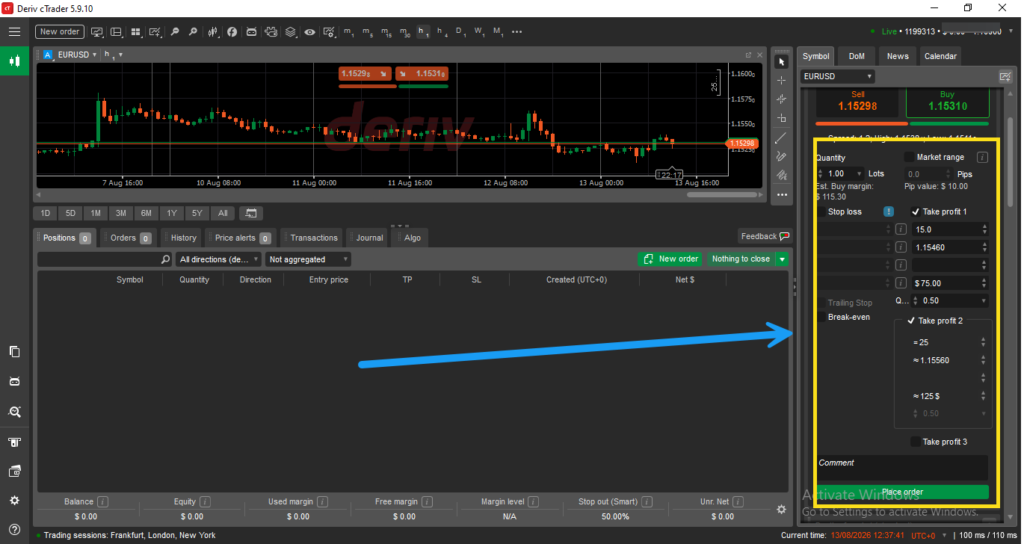Open the help question mark icon
Screen dimensions: 1024x544
pyautogui.click(x=14, y=529)
